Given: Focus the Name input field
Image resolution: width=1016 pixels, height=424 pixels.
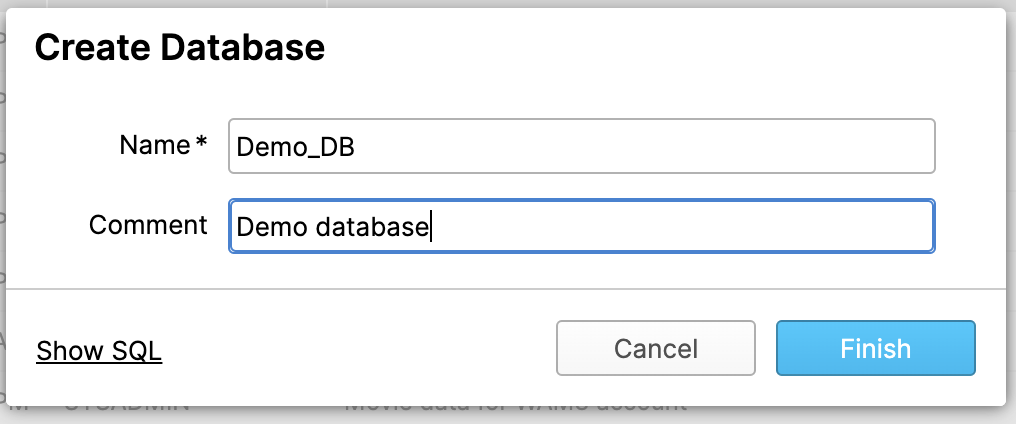Looking at the screenshot, I should click(x=581, y=146).
